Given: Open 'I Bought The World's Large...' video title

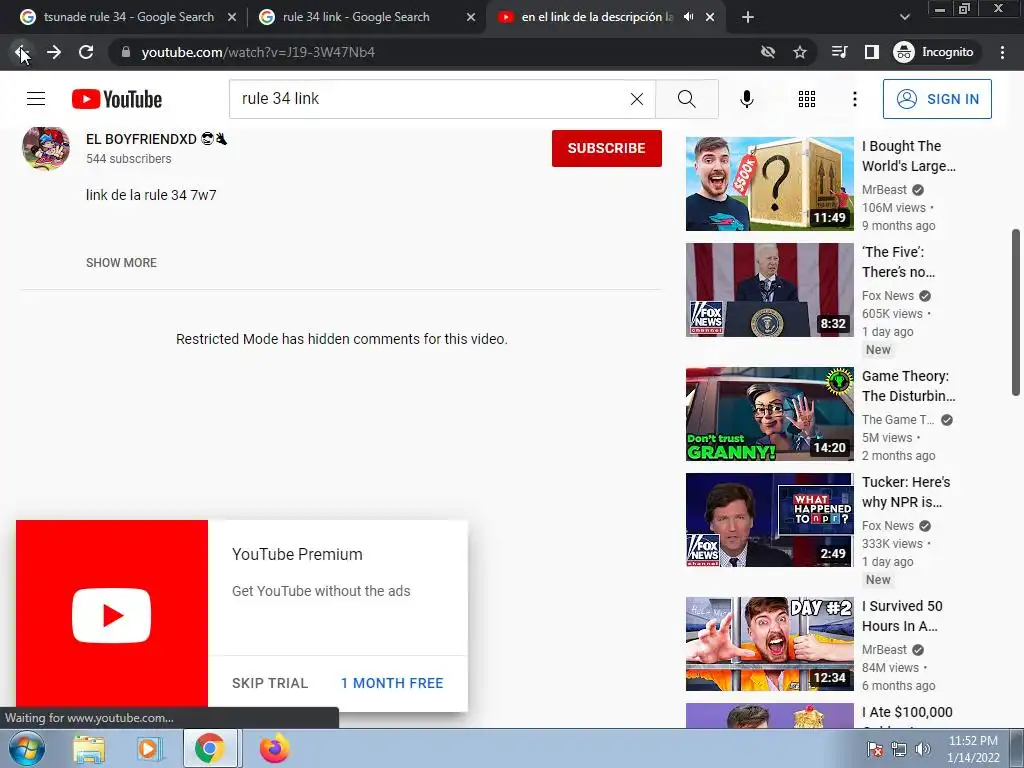Looking at the screenshot, I should pos(908,156).
